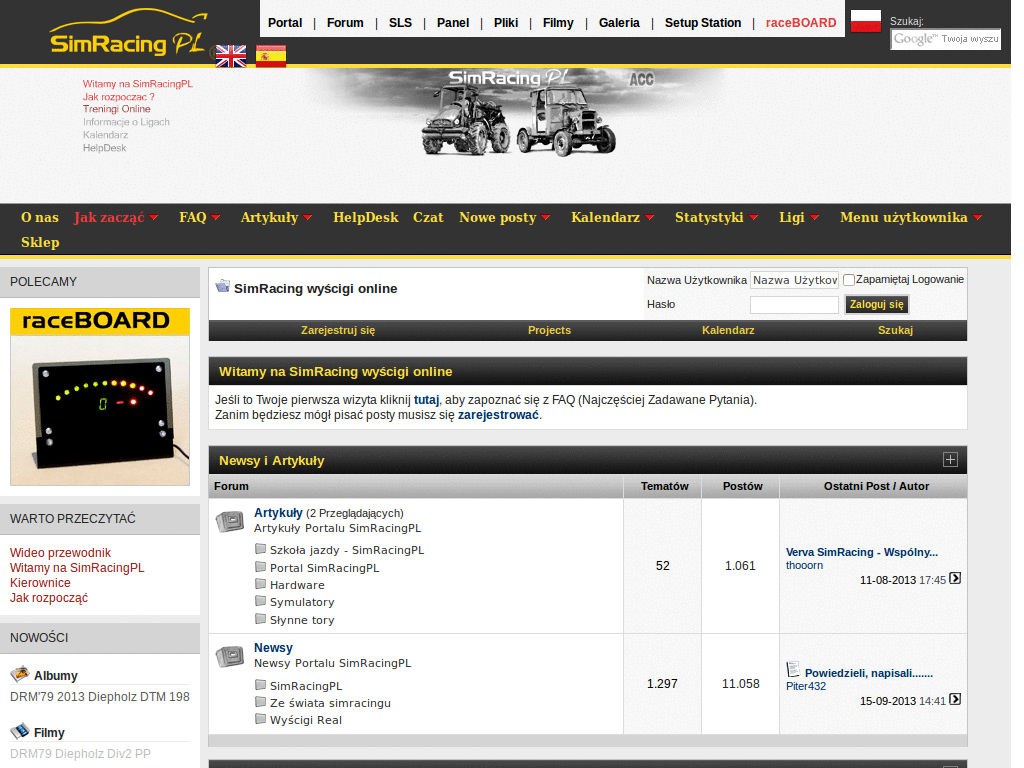
Task: Click the Zaloguj się button
Action: coord(876,304)
